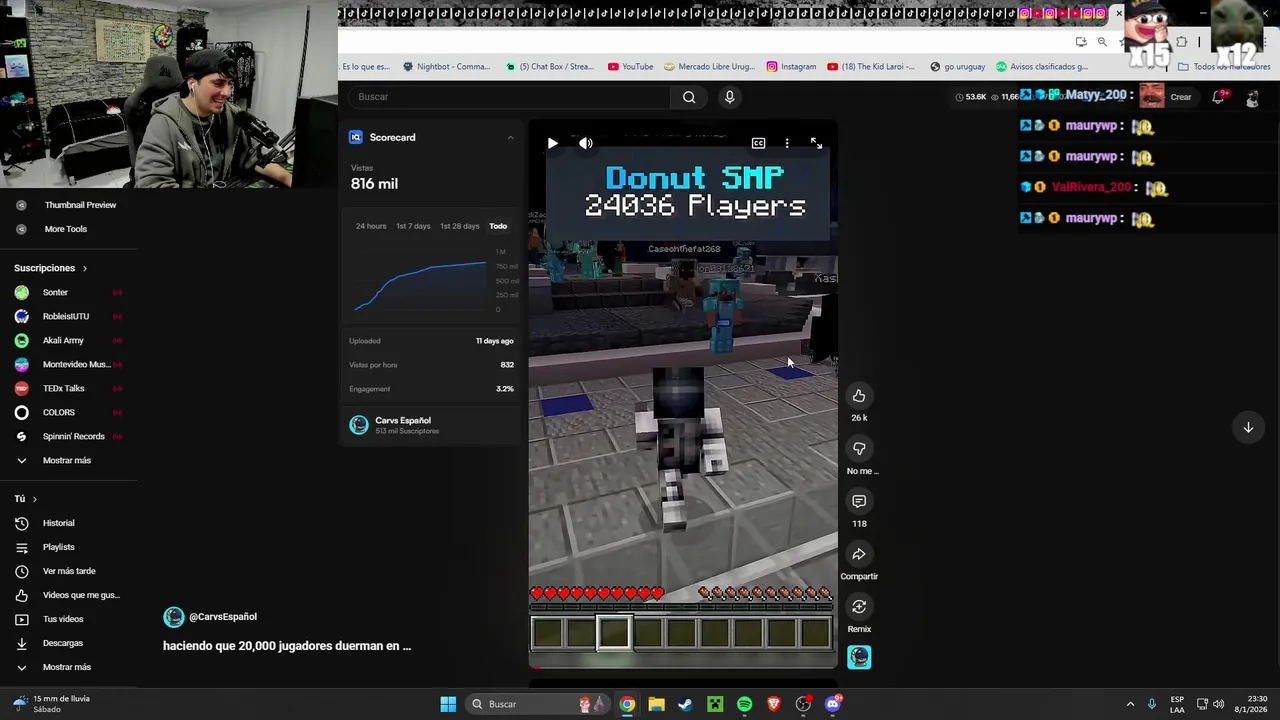Play the Donut SMP short video
The height and width of the screenshot is (720, 1280).
point(552,143)
